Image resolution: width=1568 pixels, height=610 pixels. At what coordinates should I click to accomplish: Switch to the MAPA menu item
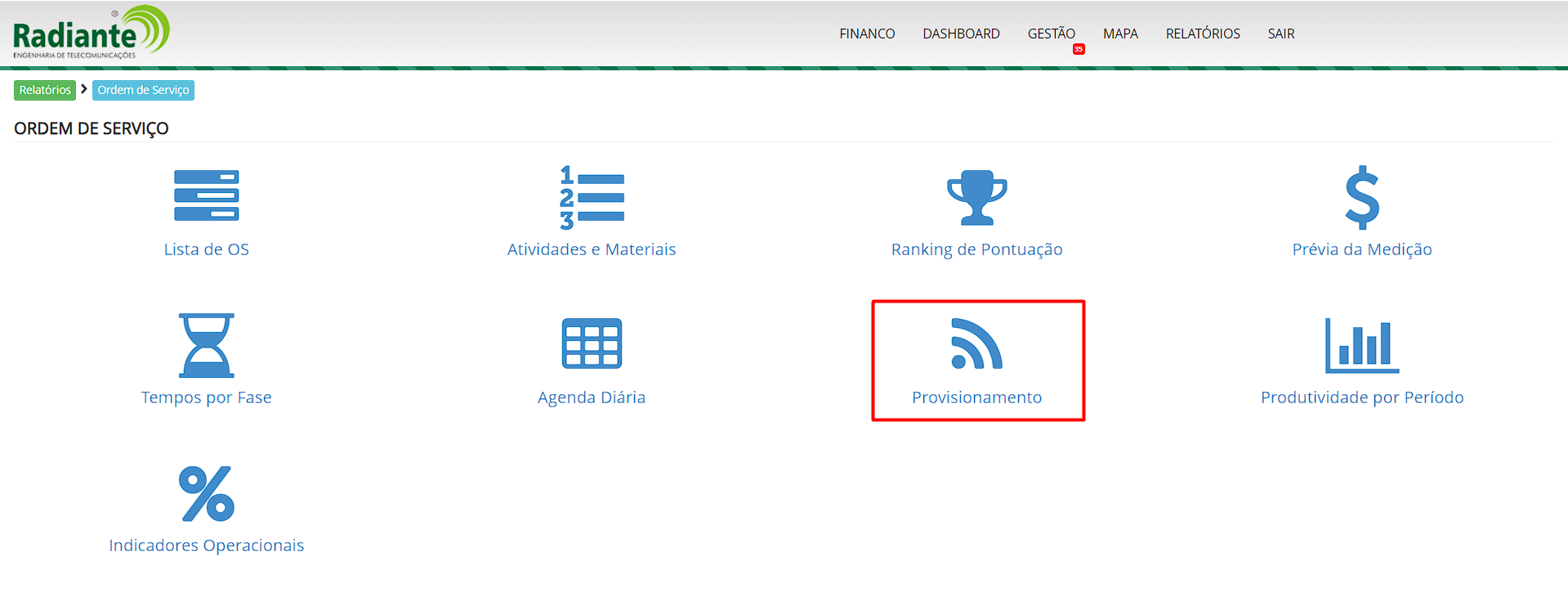(x=1120, y=34)
